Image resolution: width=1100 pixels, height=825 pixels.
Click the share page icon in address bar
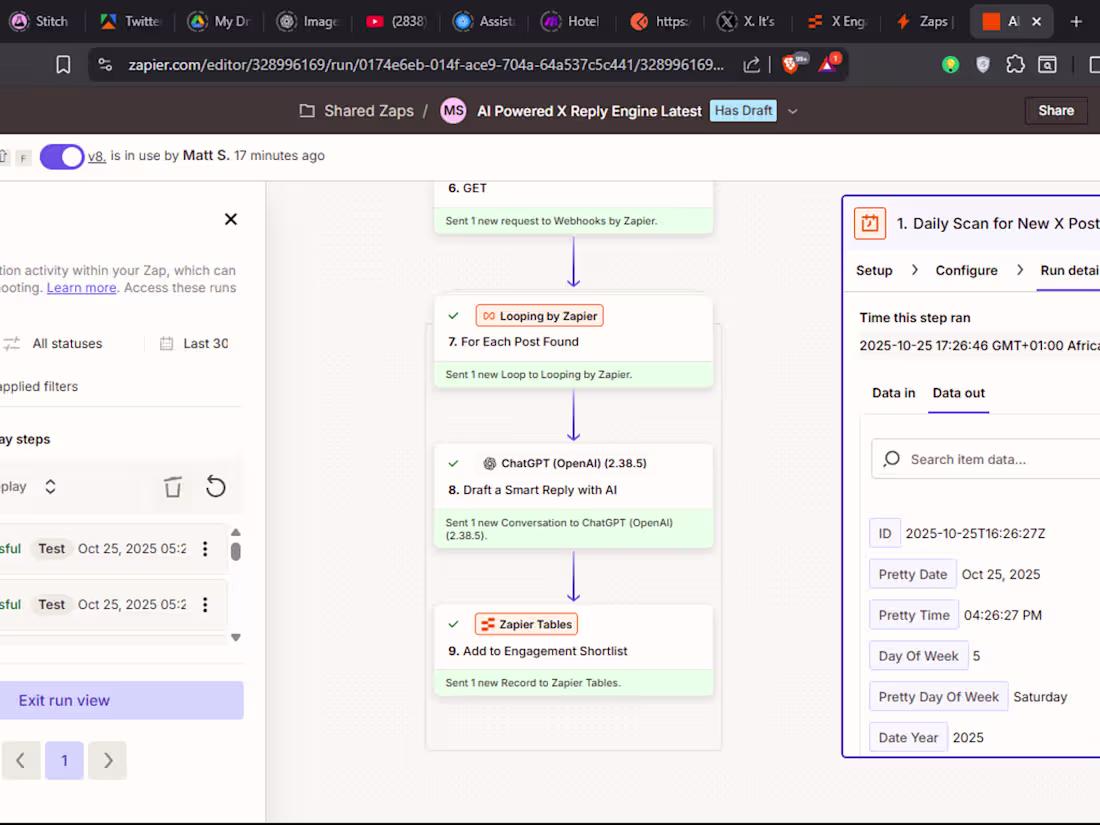751,65
